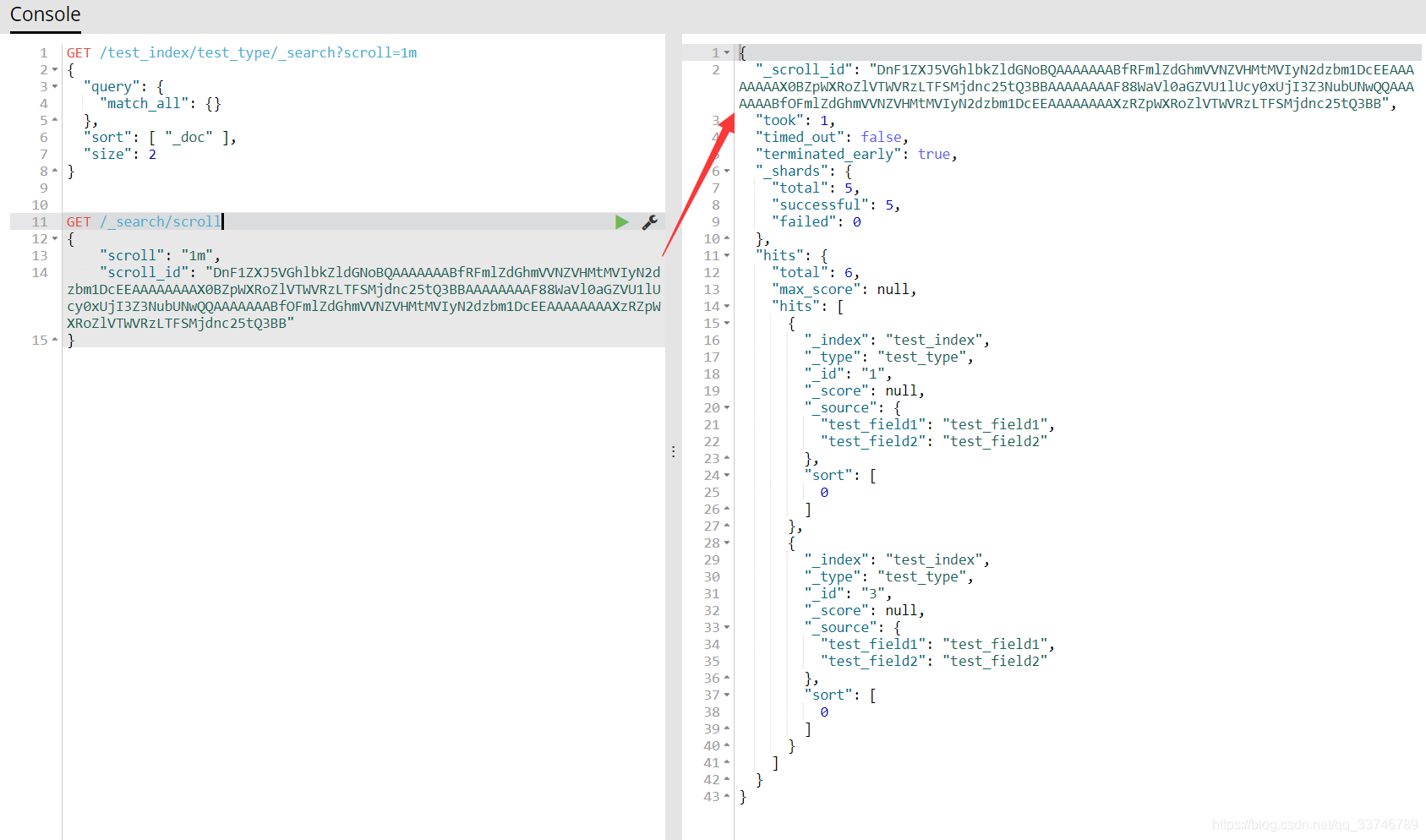
Task: Collapse request editor fold at line 2
Action: [55, 70]
